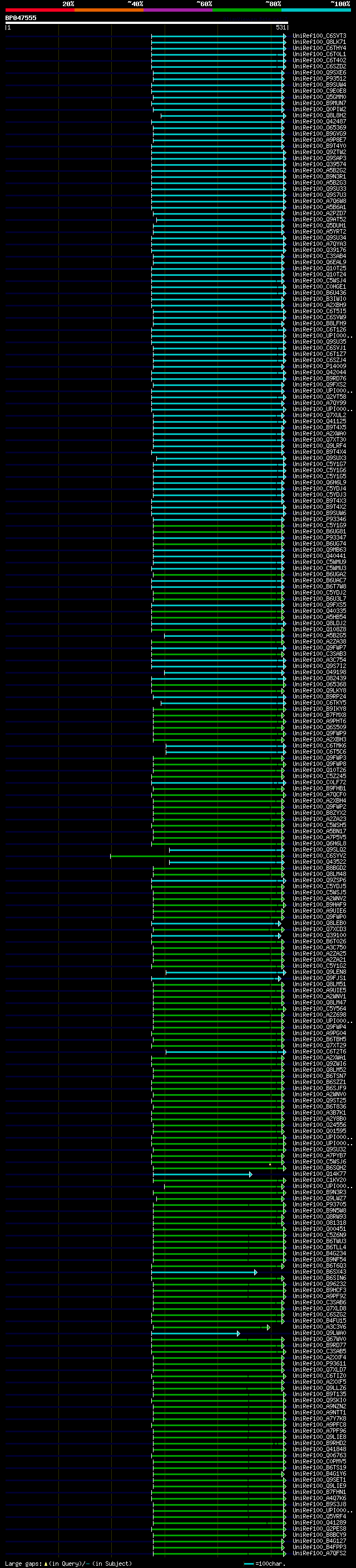The width and height of the screenshot is (356, 1568).
Task: Click the purple ~60% identity legend segment
Action: 179,10
